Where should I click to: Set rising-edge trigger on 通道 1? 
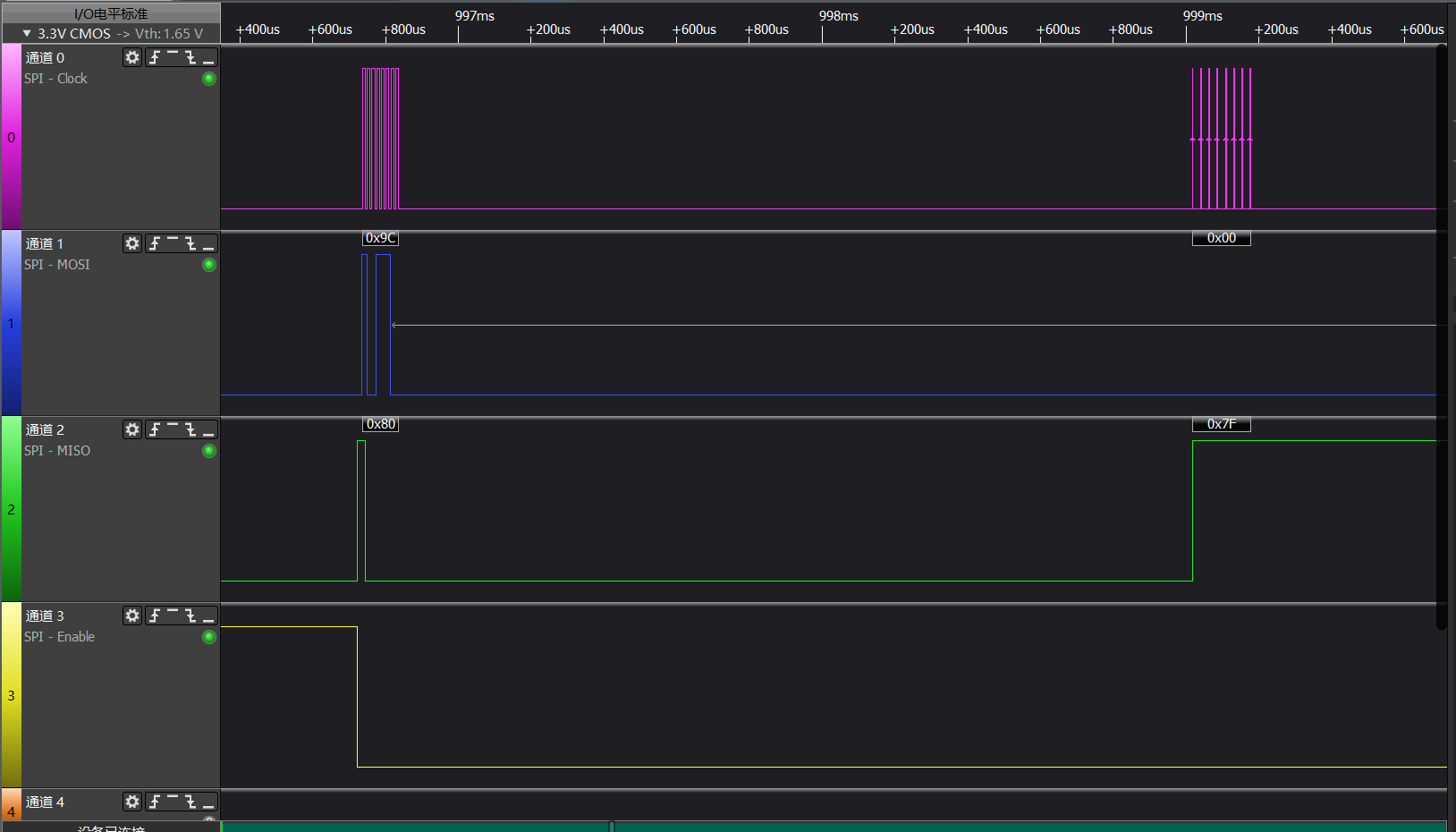155,243
